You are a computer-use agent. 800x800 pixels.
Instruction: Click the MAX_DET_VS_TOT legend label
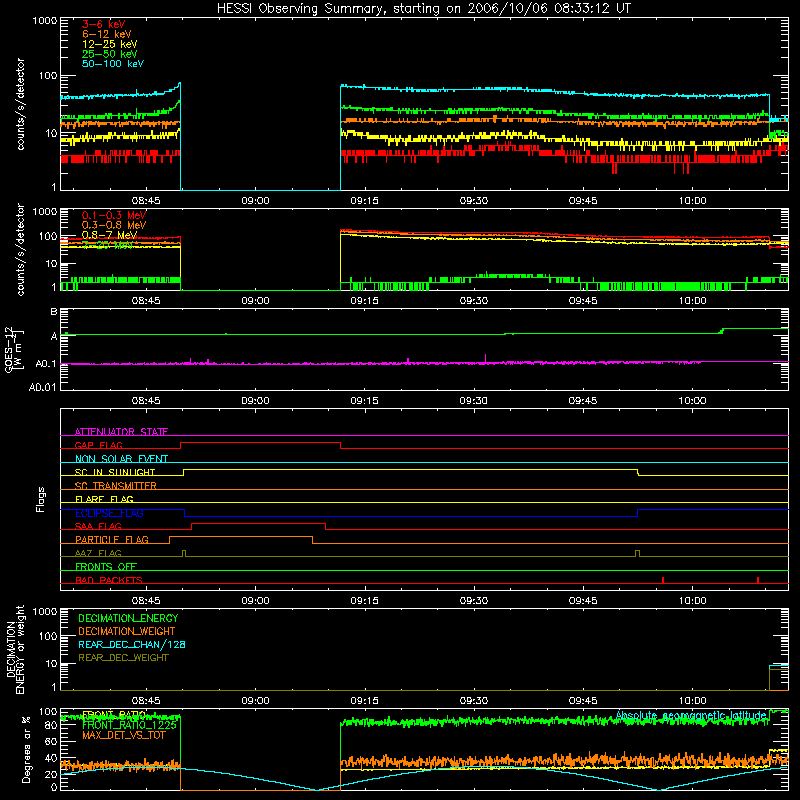click(x=124, y=735)
